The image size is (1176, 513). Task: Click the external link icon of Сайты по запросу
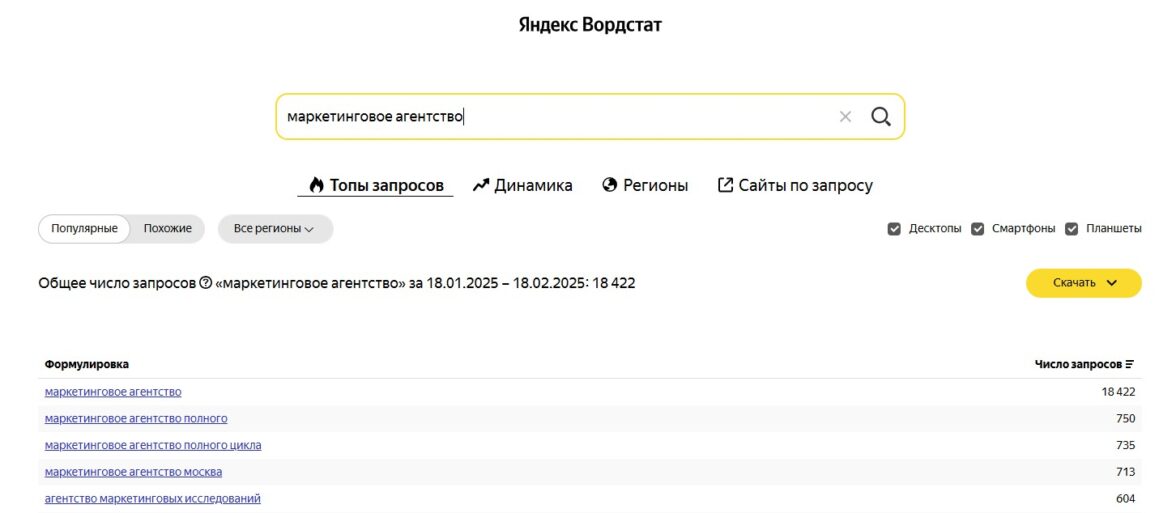726,185
